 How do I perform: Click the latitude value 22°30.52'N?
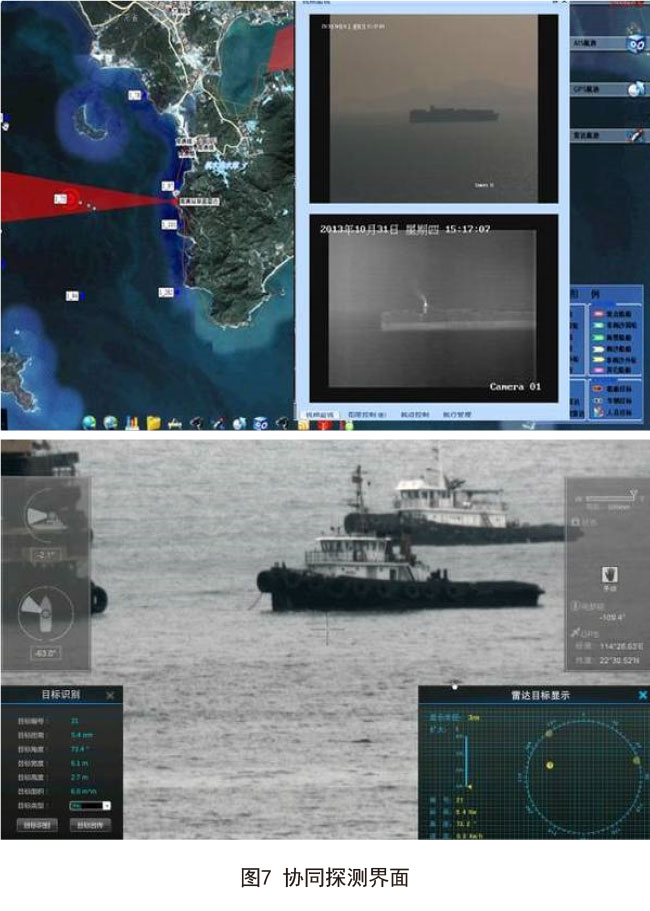pos(619,661)
